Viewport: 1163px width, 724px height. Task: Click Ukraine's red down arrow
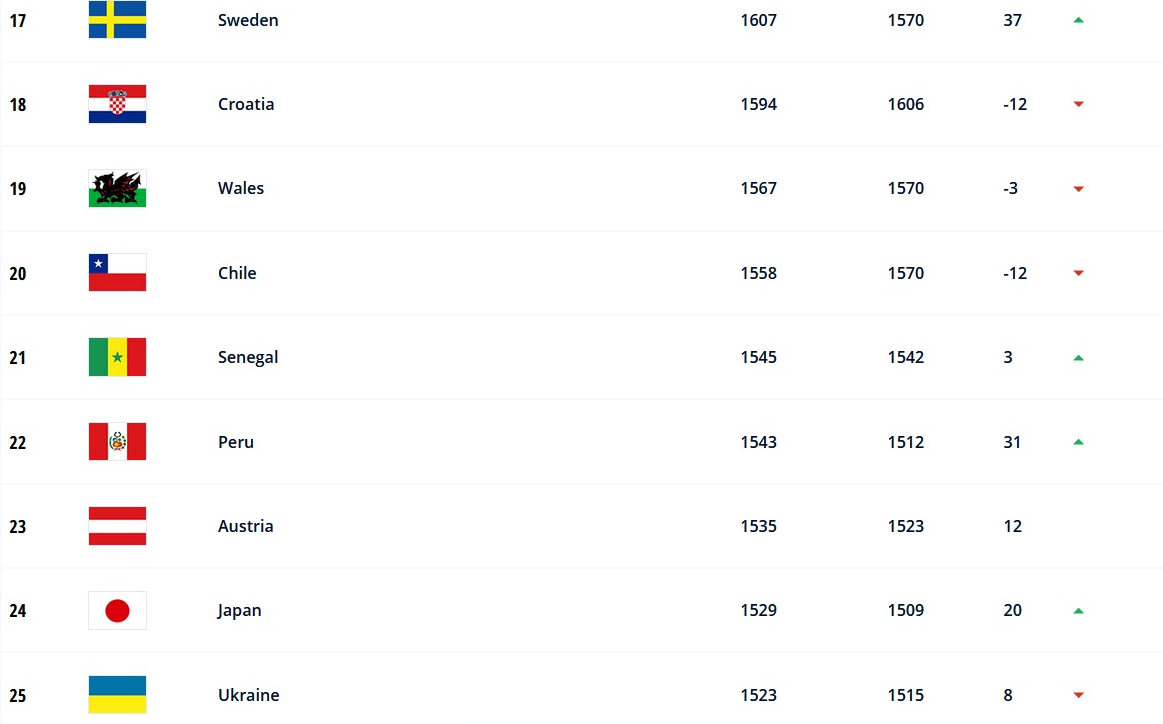[x=1078, y=695]
